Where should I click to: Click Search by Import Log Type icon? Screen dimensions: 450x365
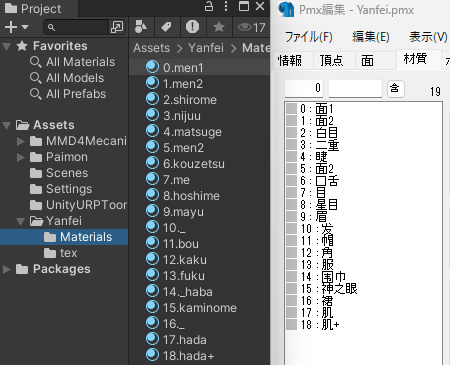(192, 27)
